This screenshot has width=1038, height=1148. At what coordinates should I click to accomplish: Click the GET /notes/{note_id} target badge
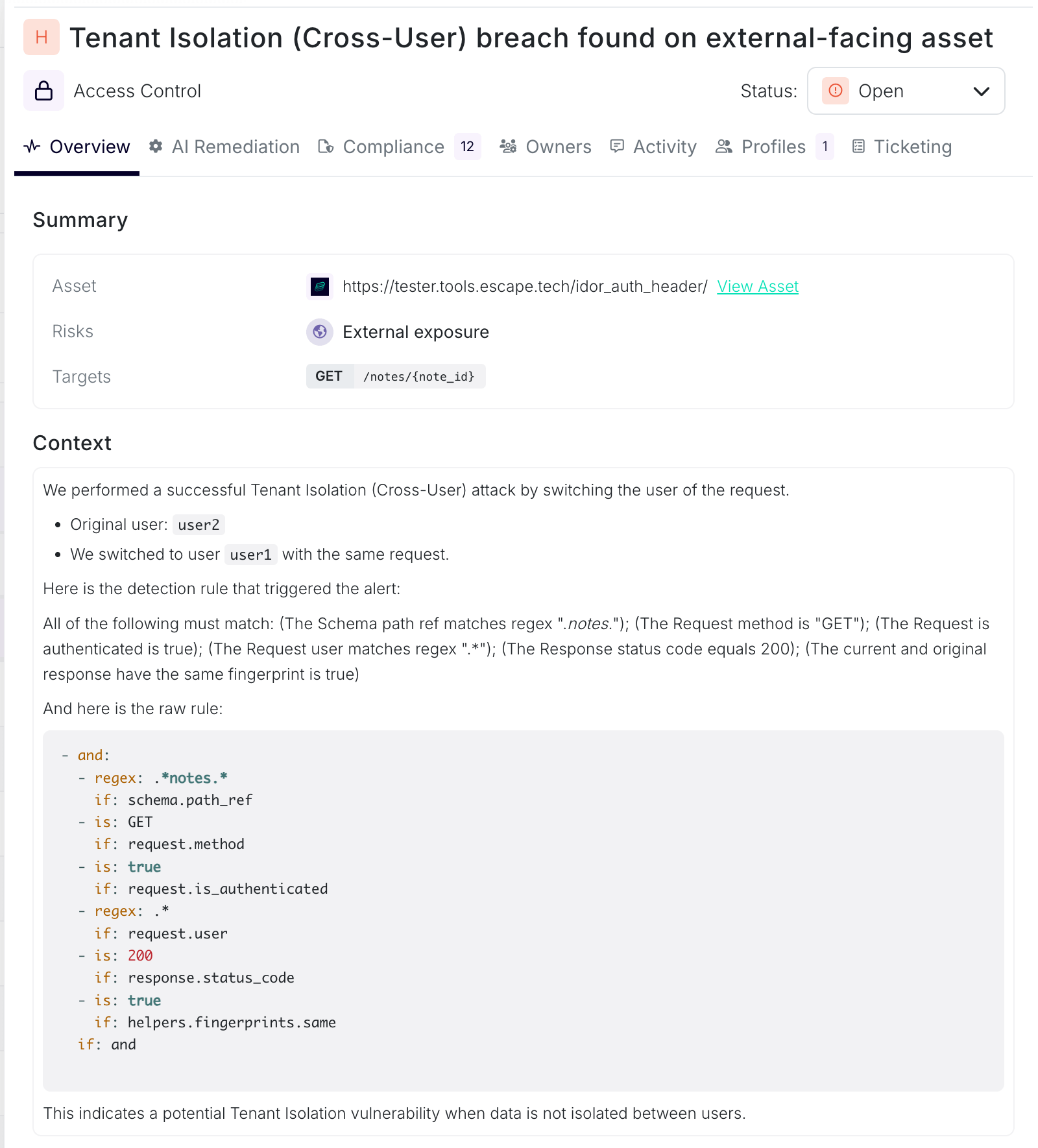point(396,377)
